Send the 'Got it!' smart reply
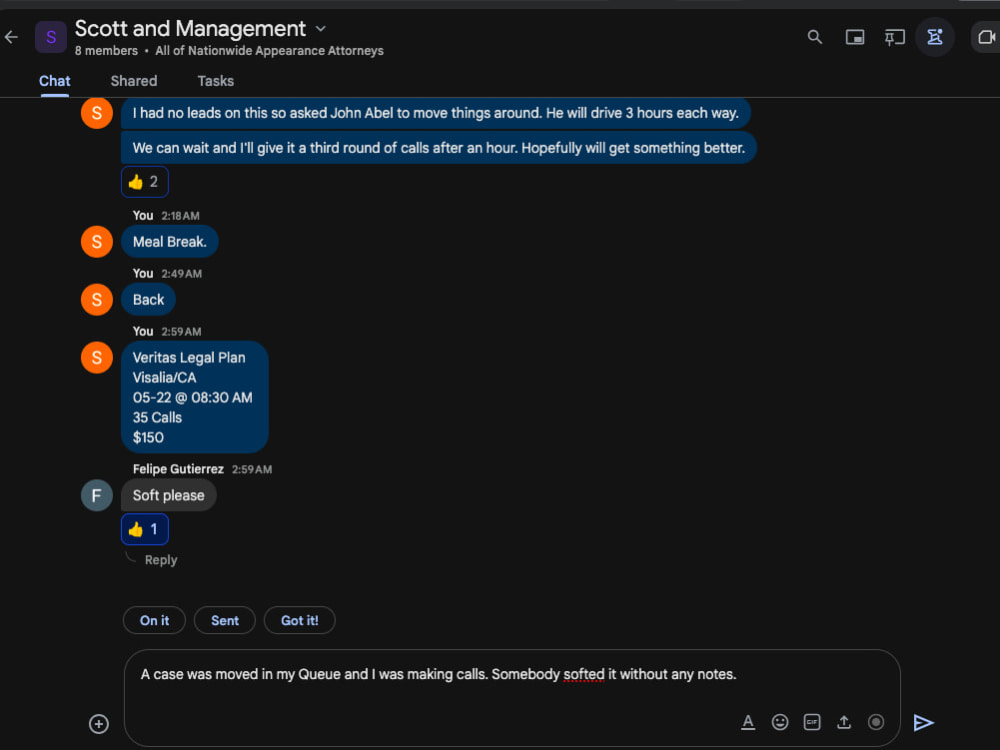The image size is (1000, 750). tap(300, 621)
